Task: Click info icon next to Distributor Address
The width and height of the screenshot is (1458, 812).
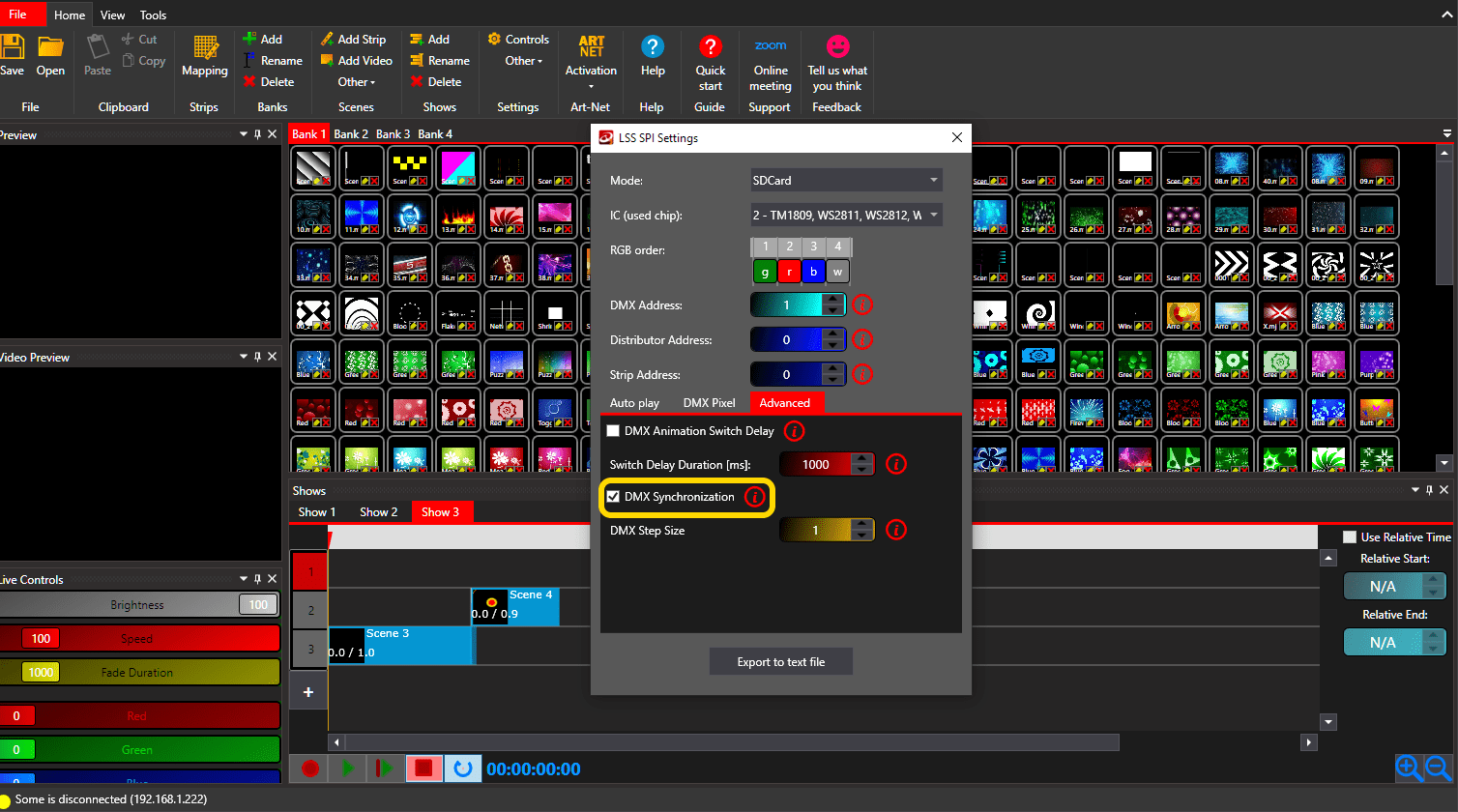Action: (862, 340)
